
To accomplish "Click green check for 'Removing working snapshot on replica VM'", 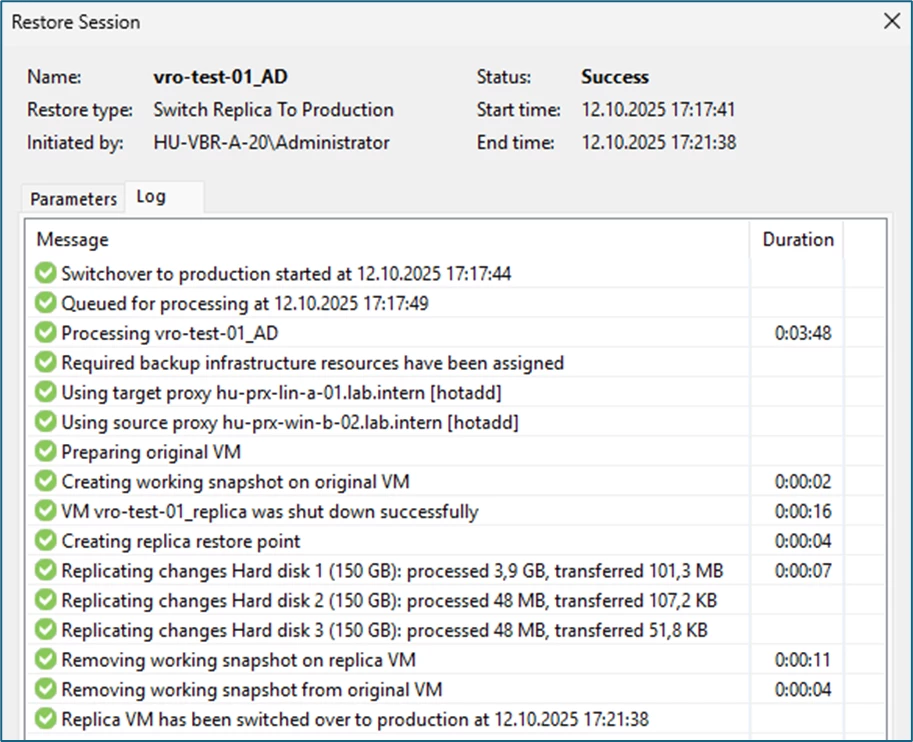I will point(46,660).
